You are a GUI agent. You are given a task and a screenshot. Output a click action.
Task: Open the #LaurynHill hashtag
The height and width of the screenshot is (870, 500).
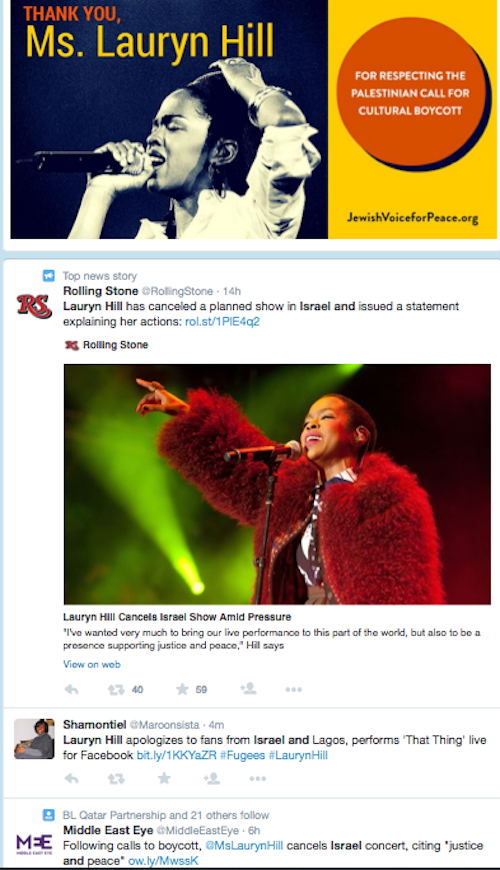click(298, 755)
